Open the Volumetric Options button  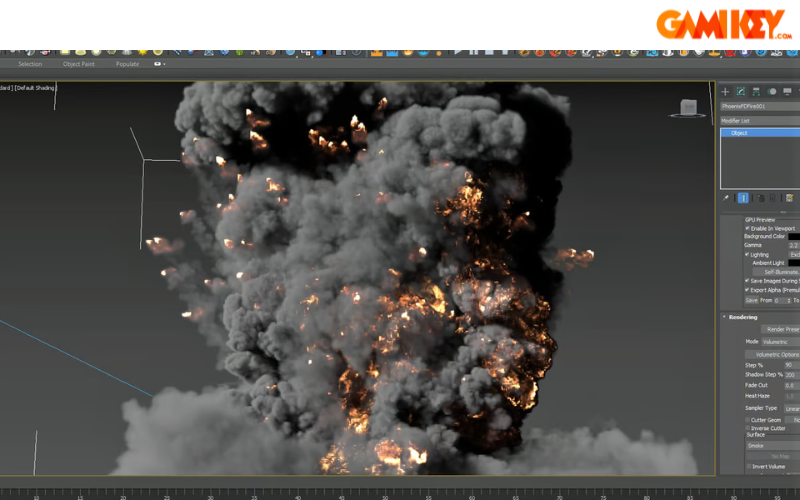click(x=772, y=354)
